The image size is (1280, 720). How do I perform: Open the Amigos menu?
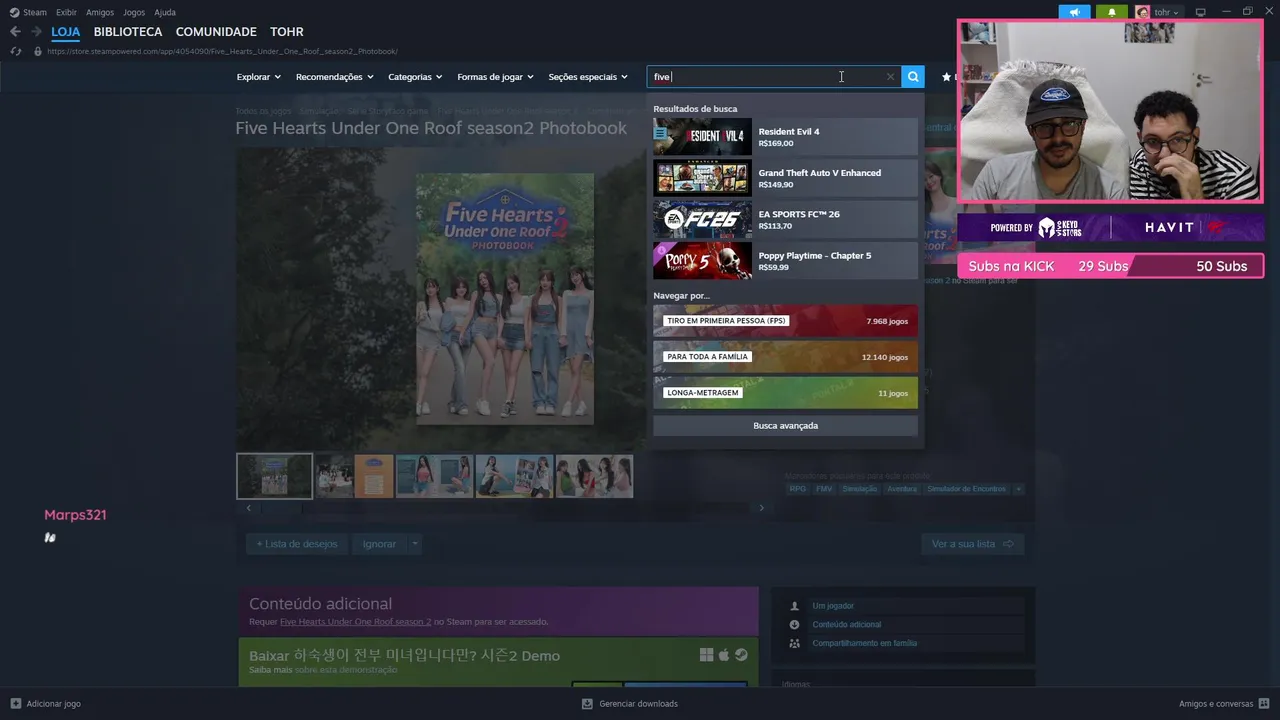(x=100, y=12)
